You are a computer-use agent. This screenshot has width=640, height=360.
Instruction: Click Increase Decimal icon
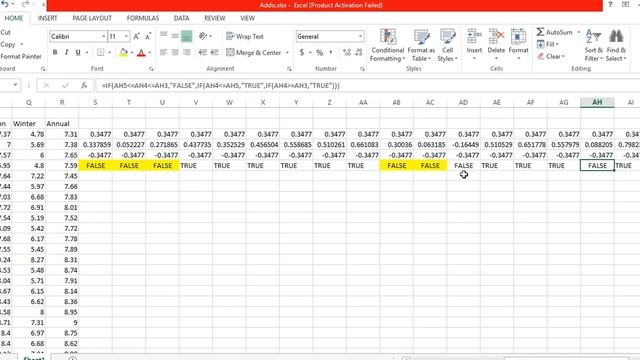coord(347,52)
